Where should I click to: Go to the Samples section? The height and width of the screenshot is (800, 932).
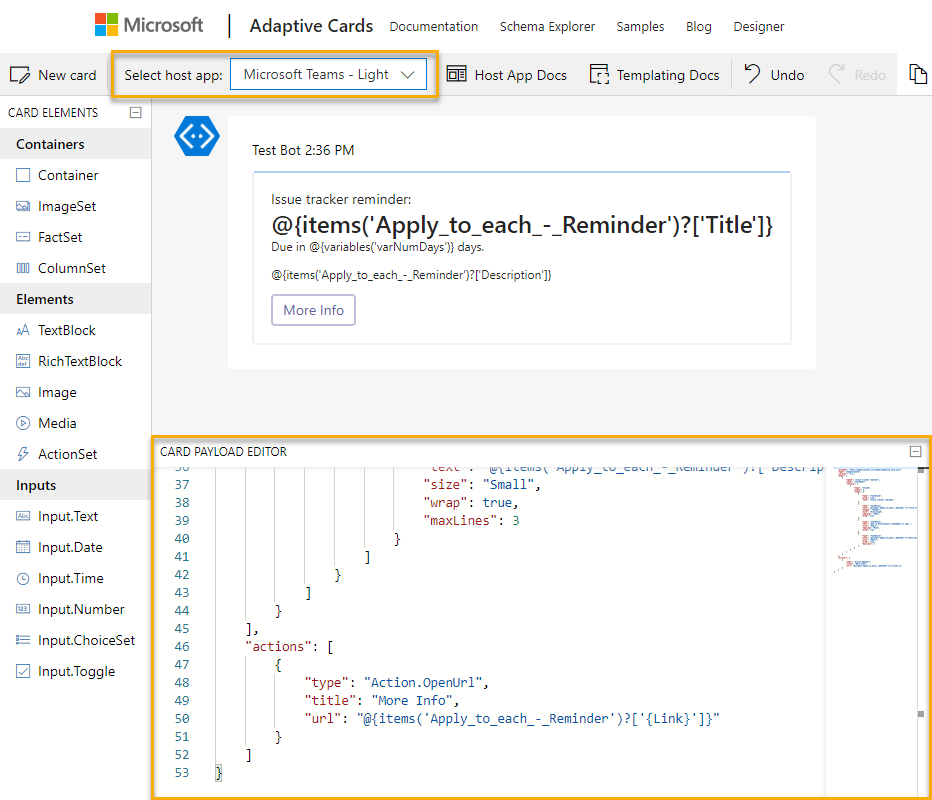640,27
